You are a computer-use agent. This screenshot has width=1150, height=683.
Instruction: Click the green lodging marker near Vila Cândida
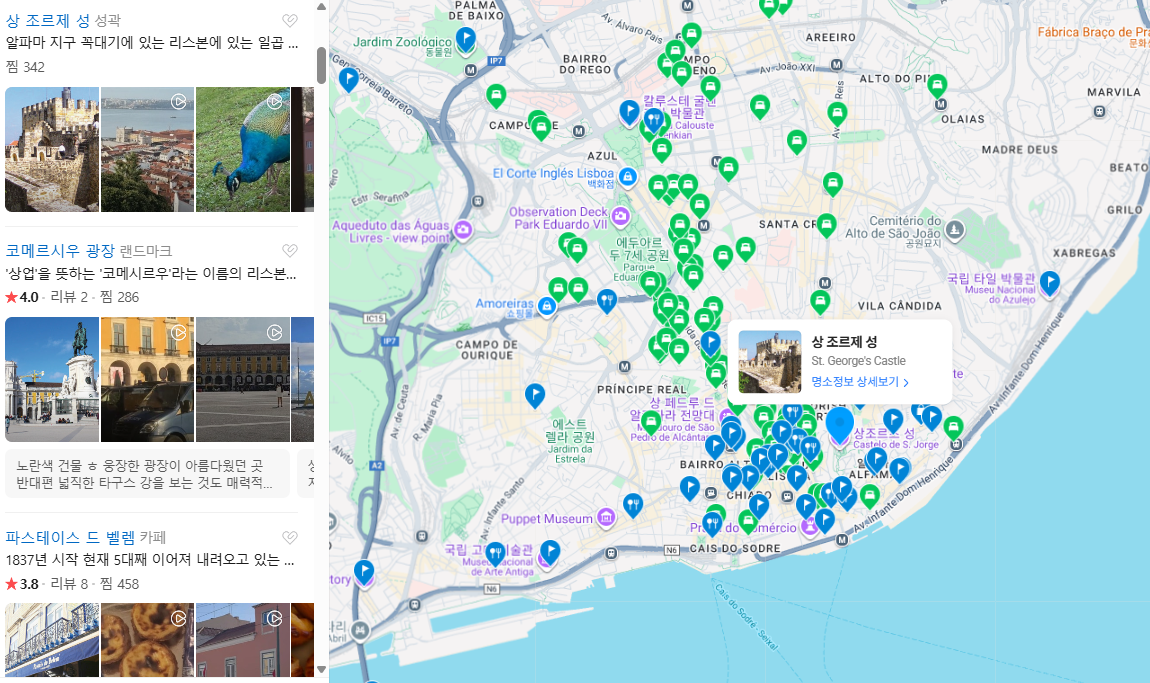820,301
